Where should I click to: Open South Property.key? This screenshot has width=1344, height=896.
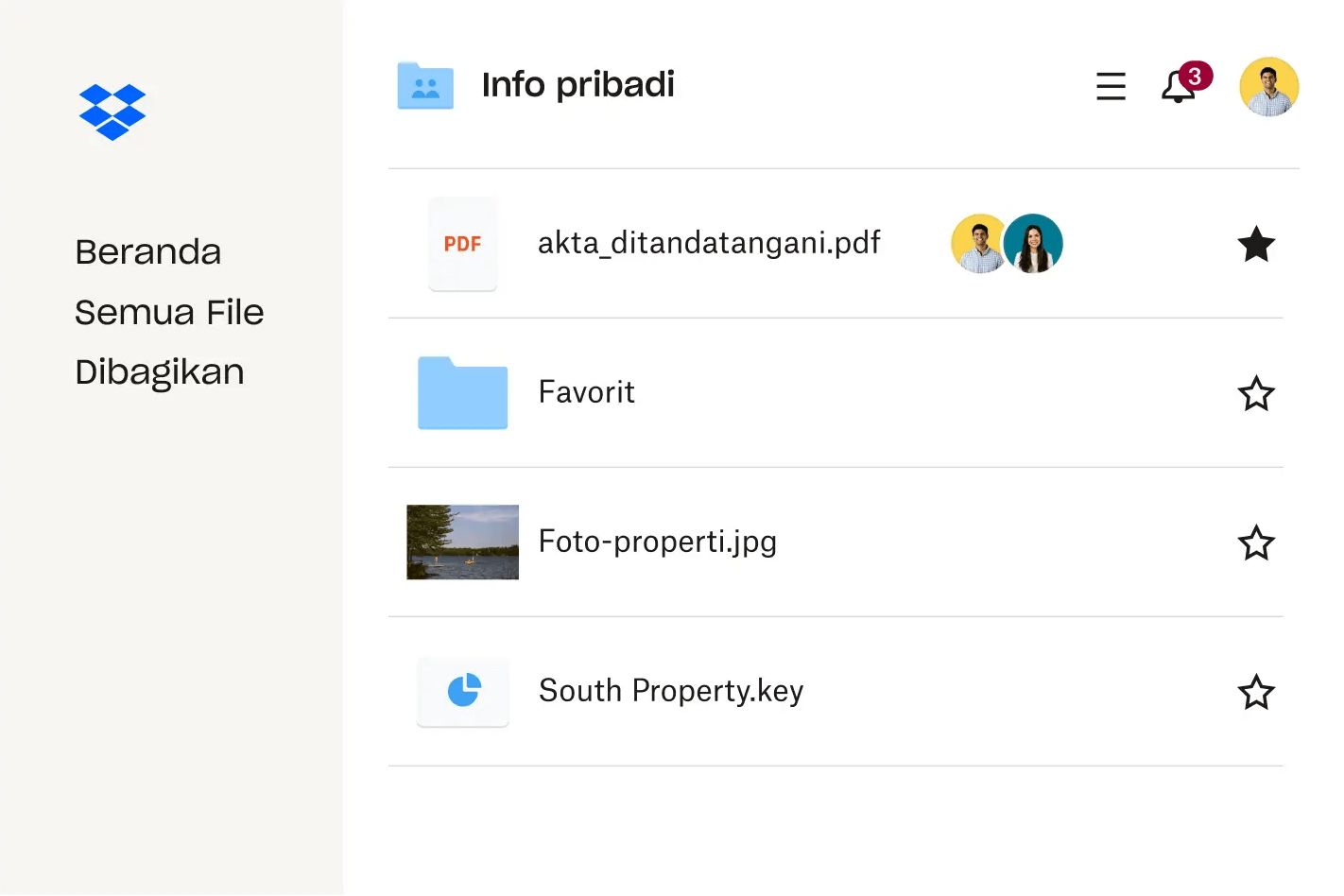[x=670, y=691]
